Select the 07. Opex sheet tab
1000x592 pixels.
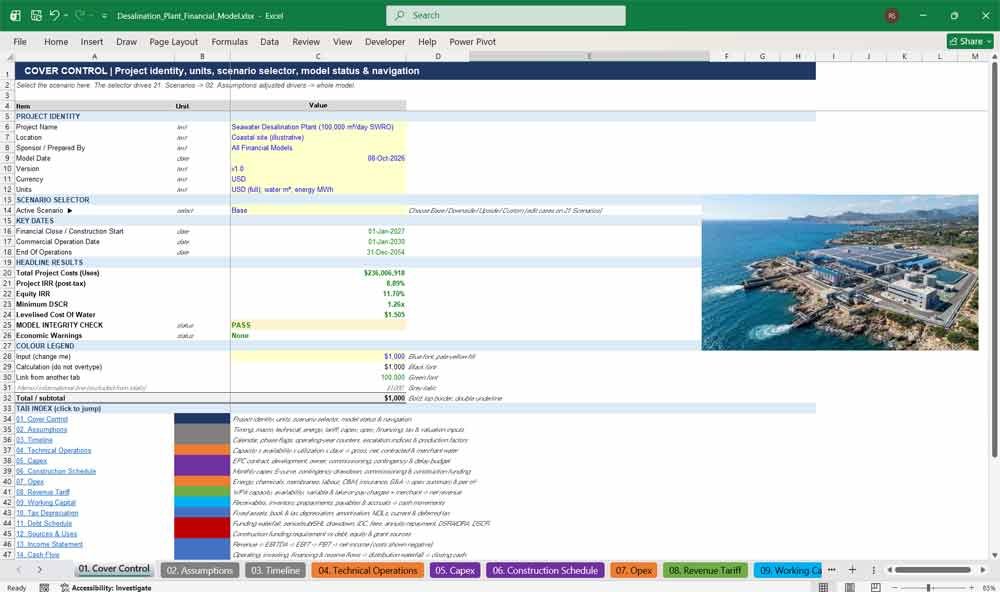click(x=633, y=570)
